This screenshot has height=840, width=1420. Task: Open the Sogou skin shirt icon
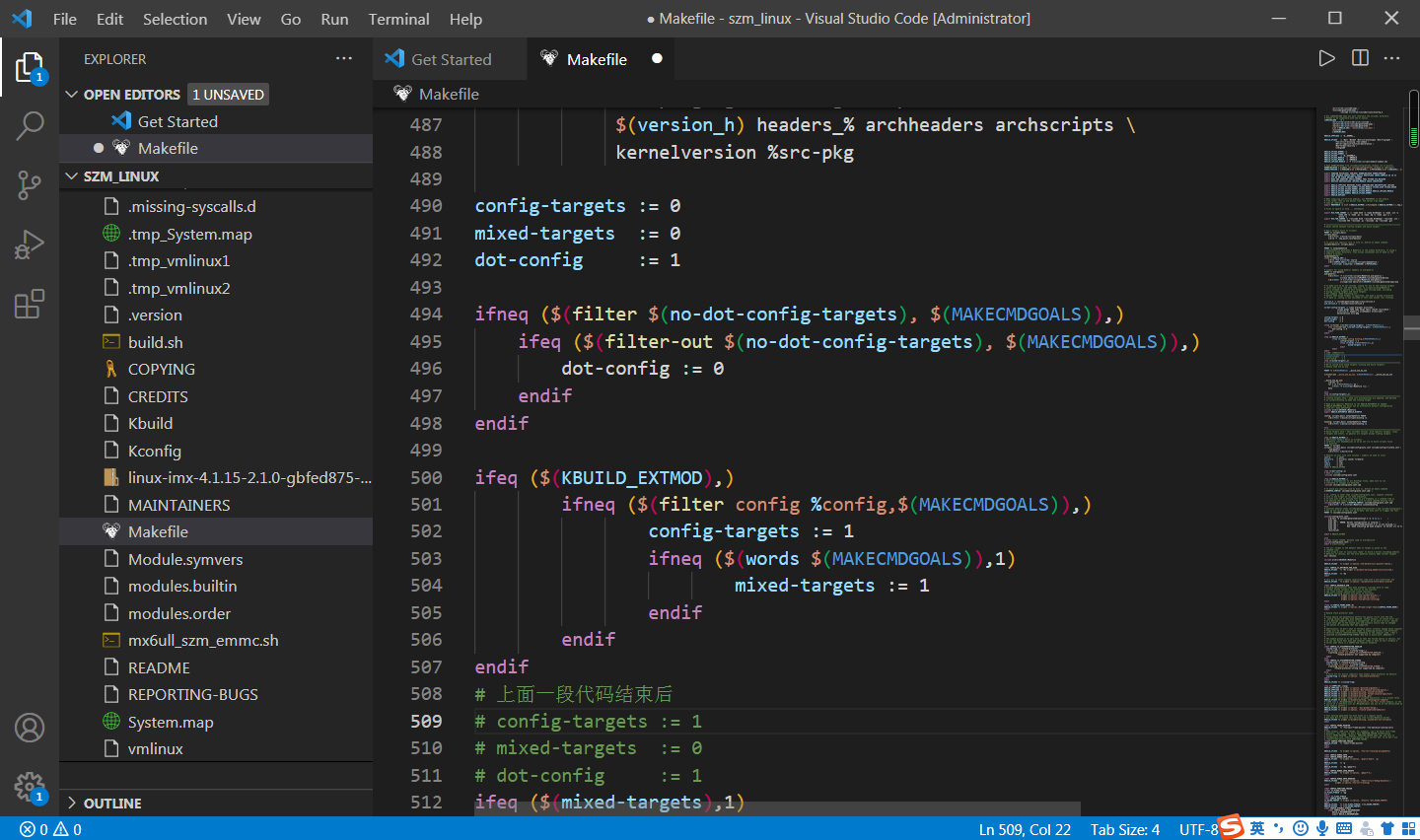(1386, 828)
